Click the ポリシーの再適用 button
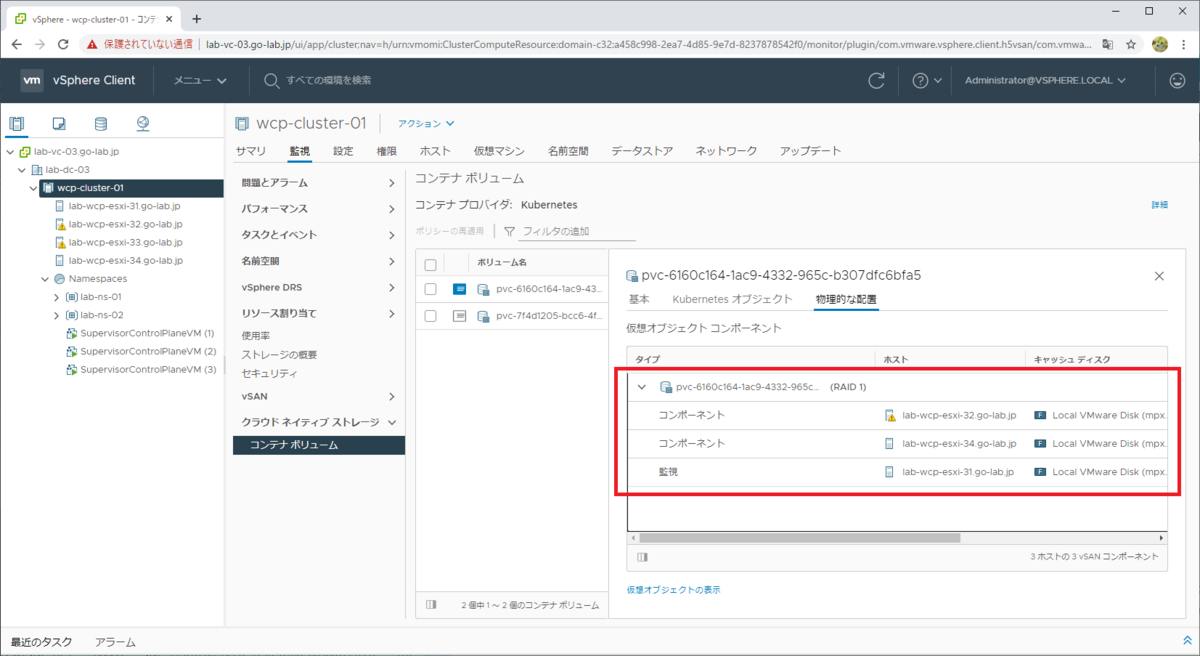Screen dimensions: 1200x656 pyautogui.click(x=449, y=231)
